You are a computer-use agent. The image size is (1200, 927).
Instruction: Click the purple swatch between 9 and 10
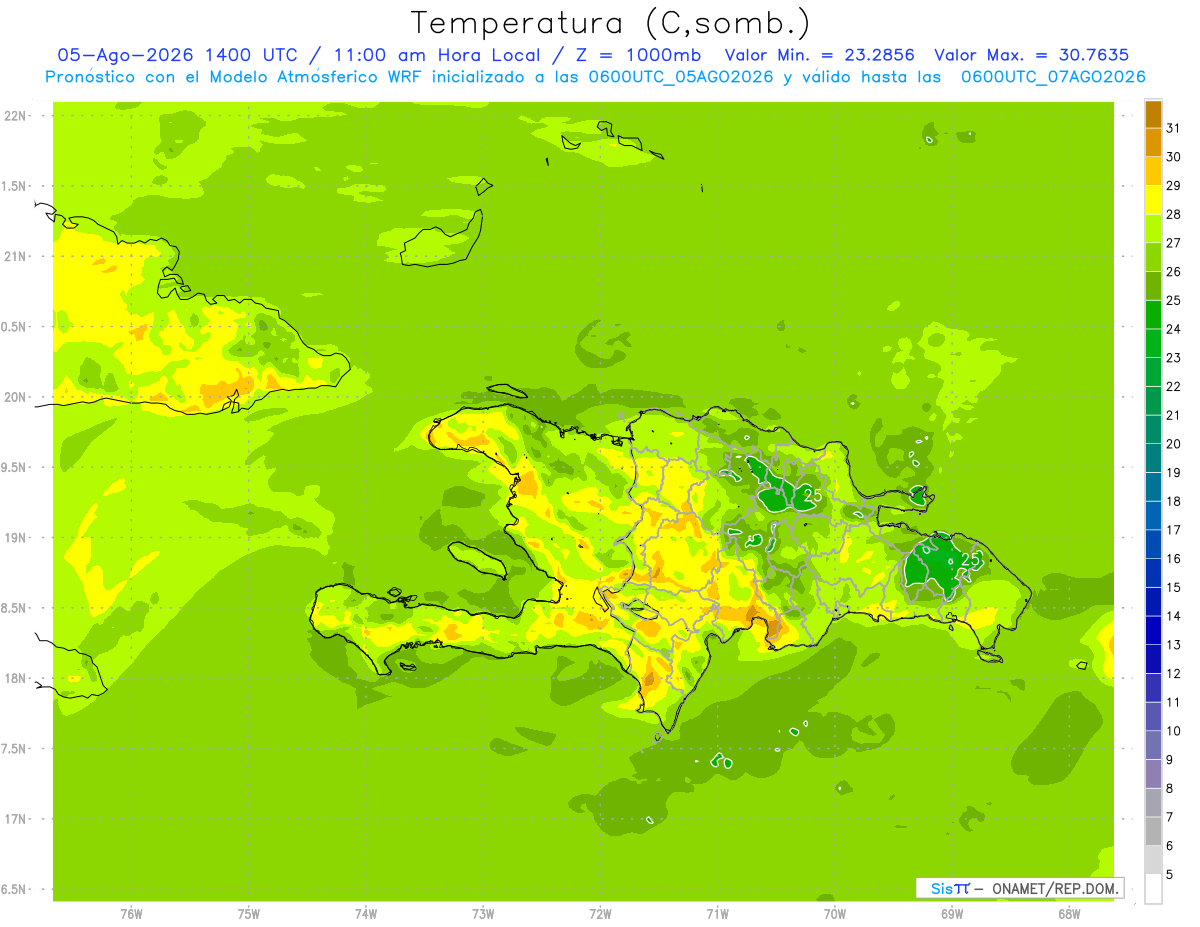click(x=1153, y=745)
